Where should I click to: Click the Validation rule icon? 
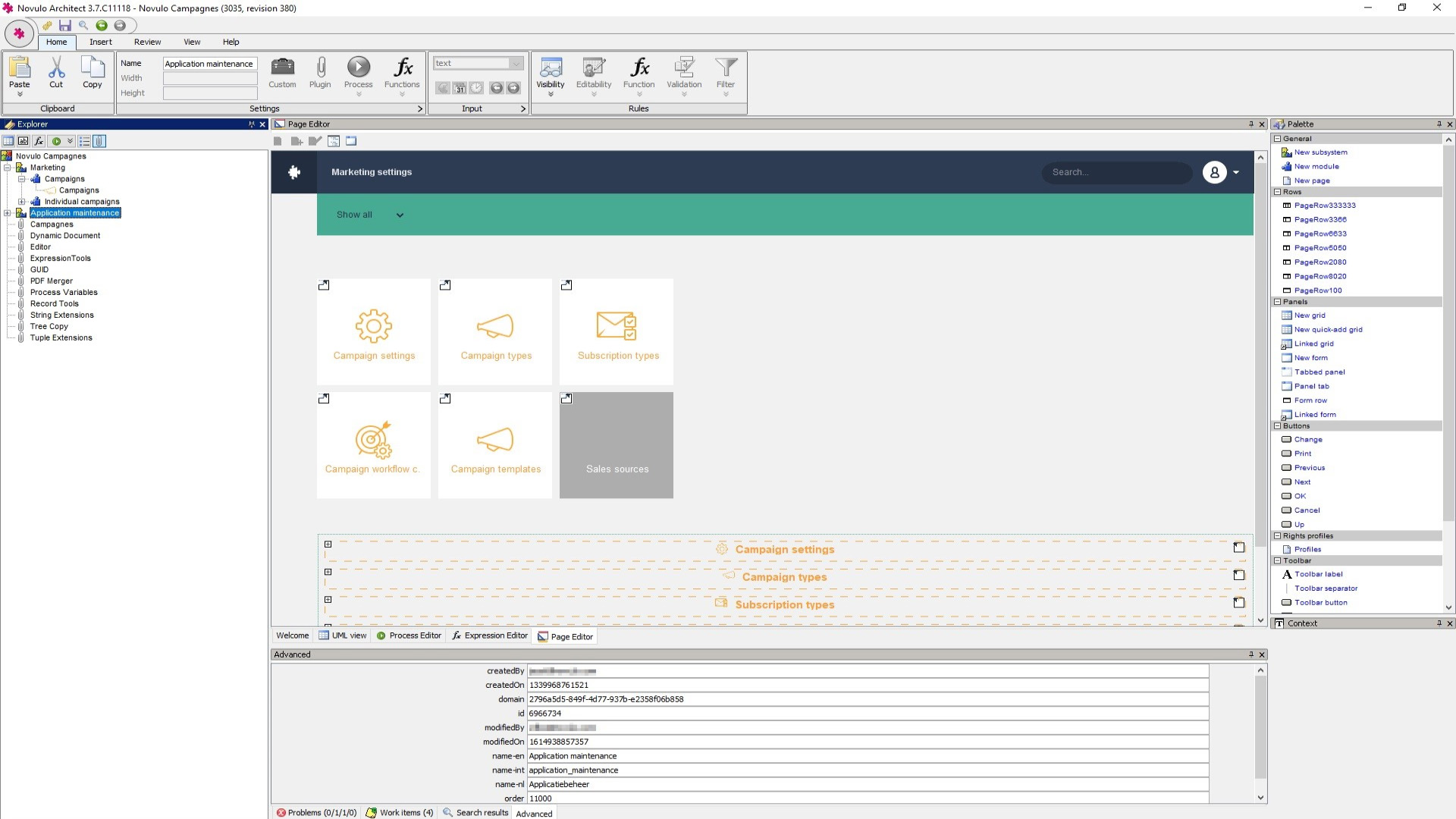coord(684,67)
